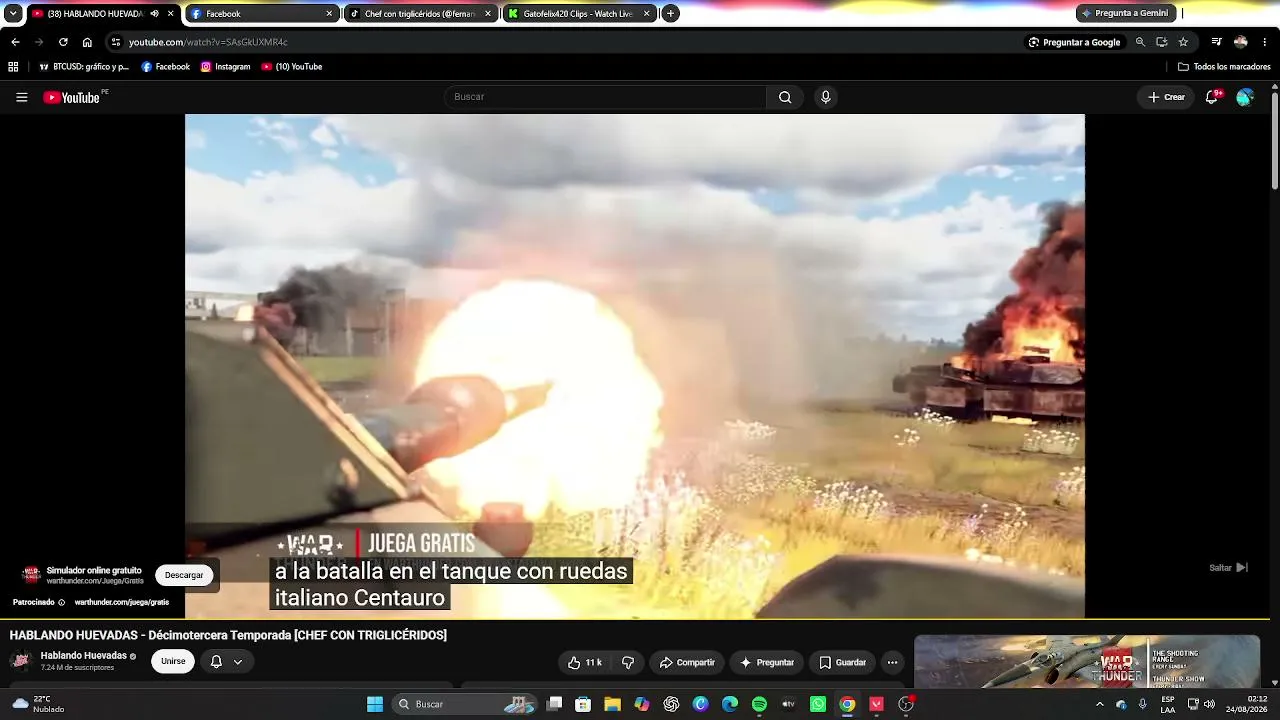
Task: Click the Pregunta a Gemini button
Action: (1126, 13)
